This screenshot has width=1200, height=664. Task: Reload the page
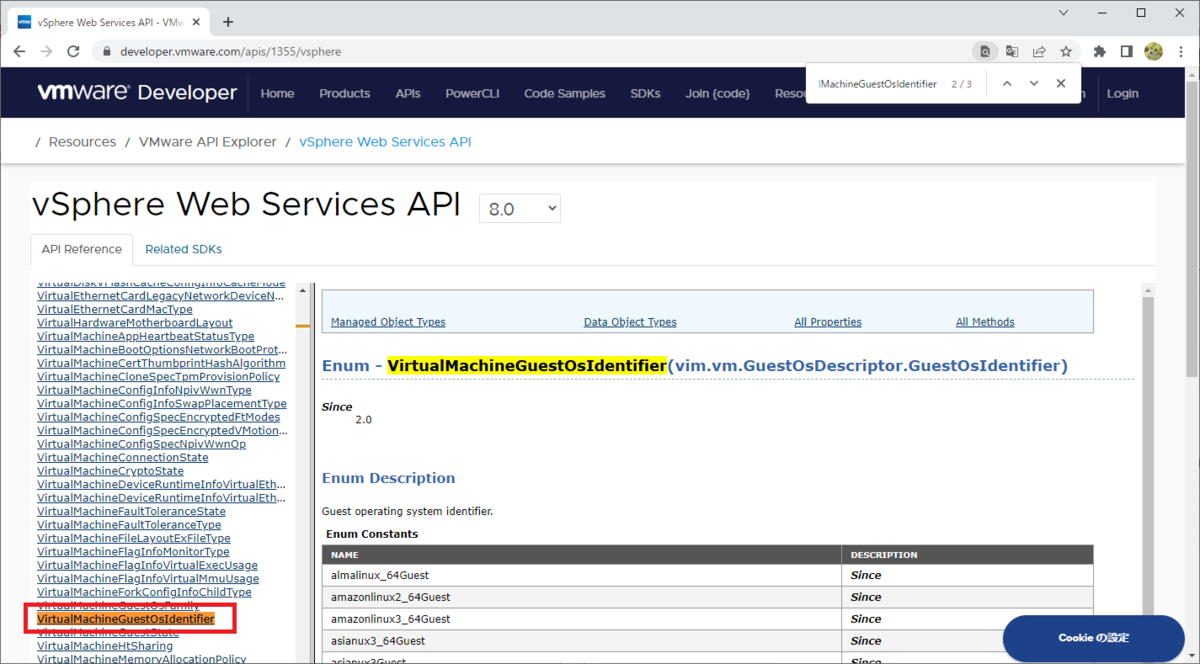pos(73,51)
